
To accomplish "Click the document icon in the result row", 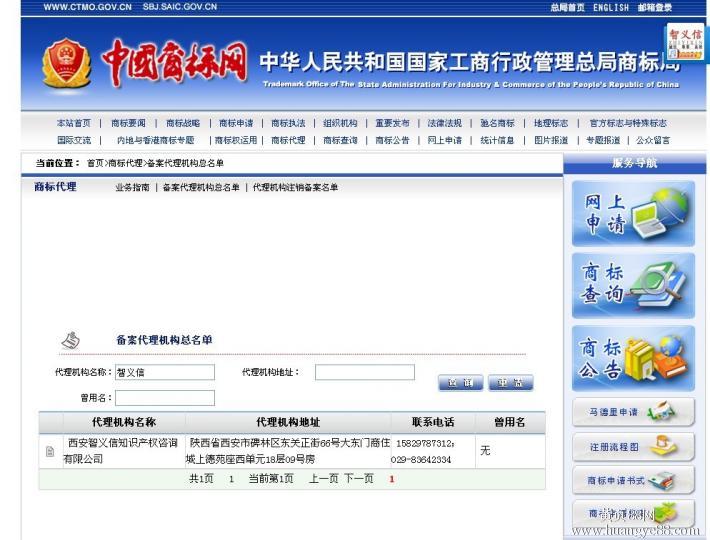I will pos(50,451).
